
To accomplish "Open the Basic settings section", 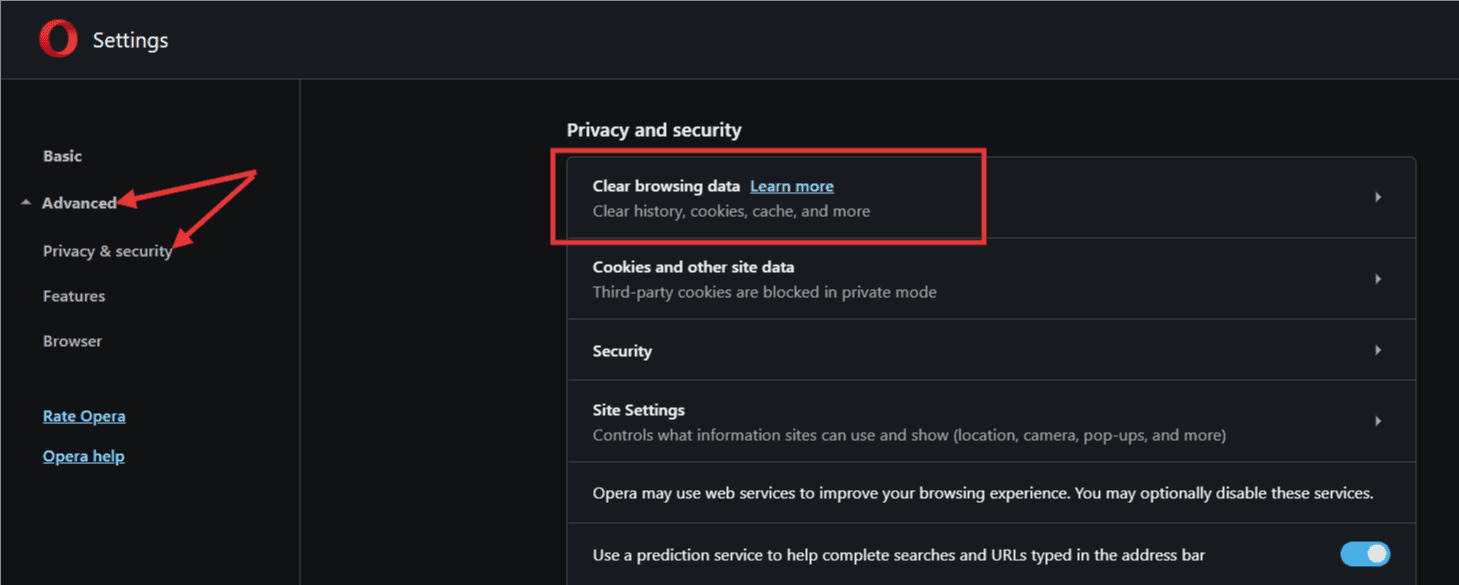I will (x=62, y=156).
